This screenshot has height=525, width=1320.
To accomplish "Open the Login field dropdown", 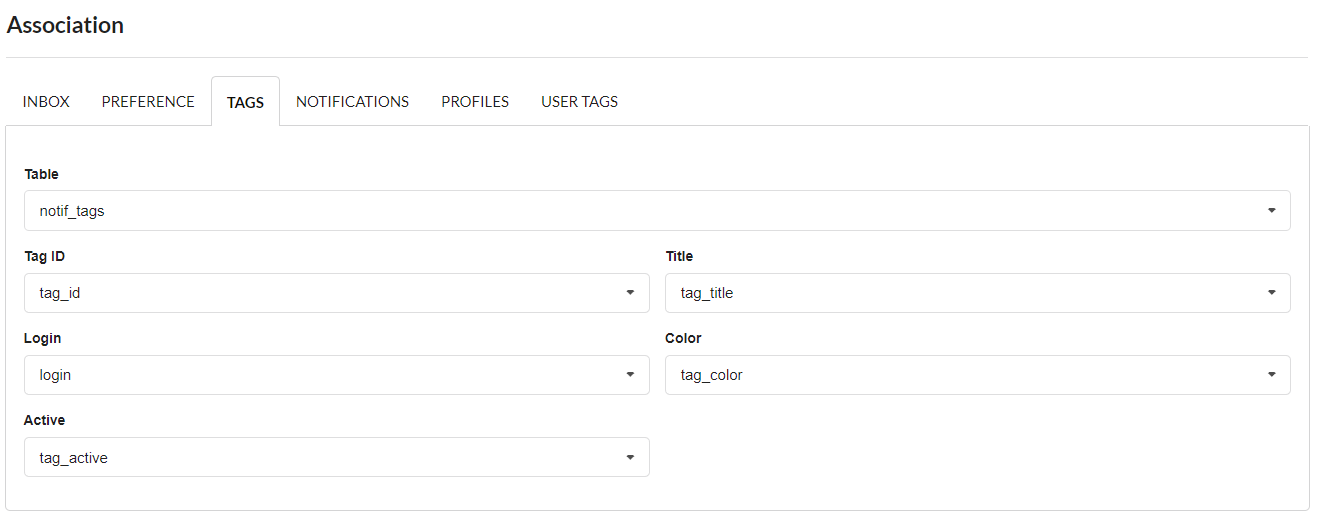I will tap(336, 375).
